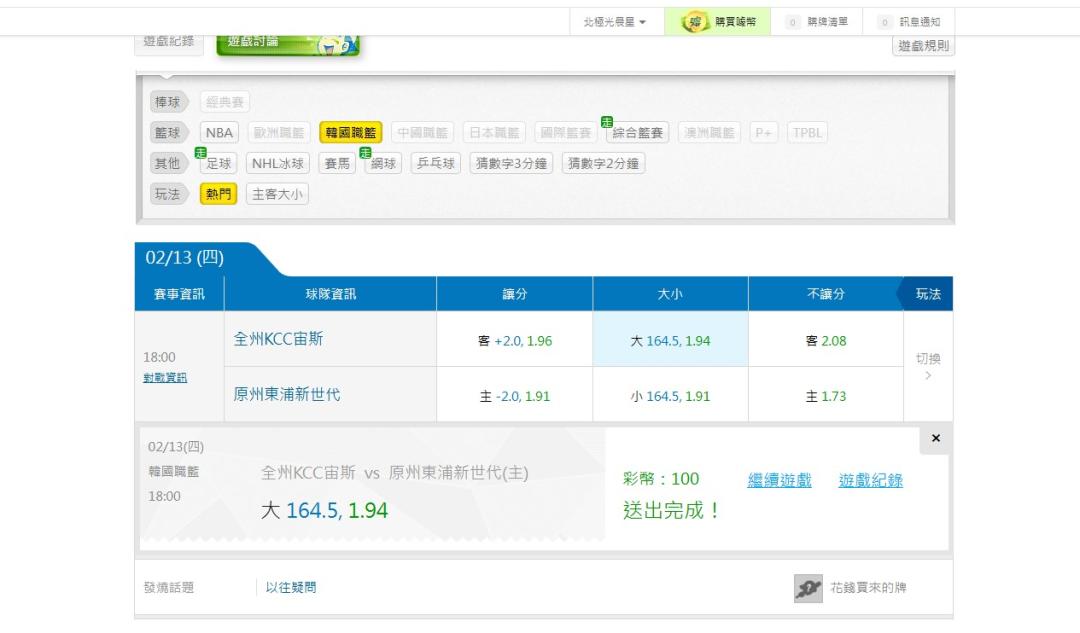
Task: Open the 花錢買來的牌 topic text
Action: 868,588
